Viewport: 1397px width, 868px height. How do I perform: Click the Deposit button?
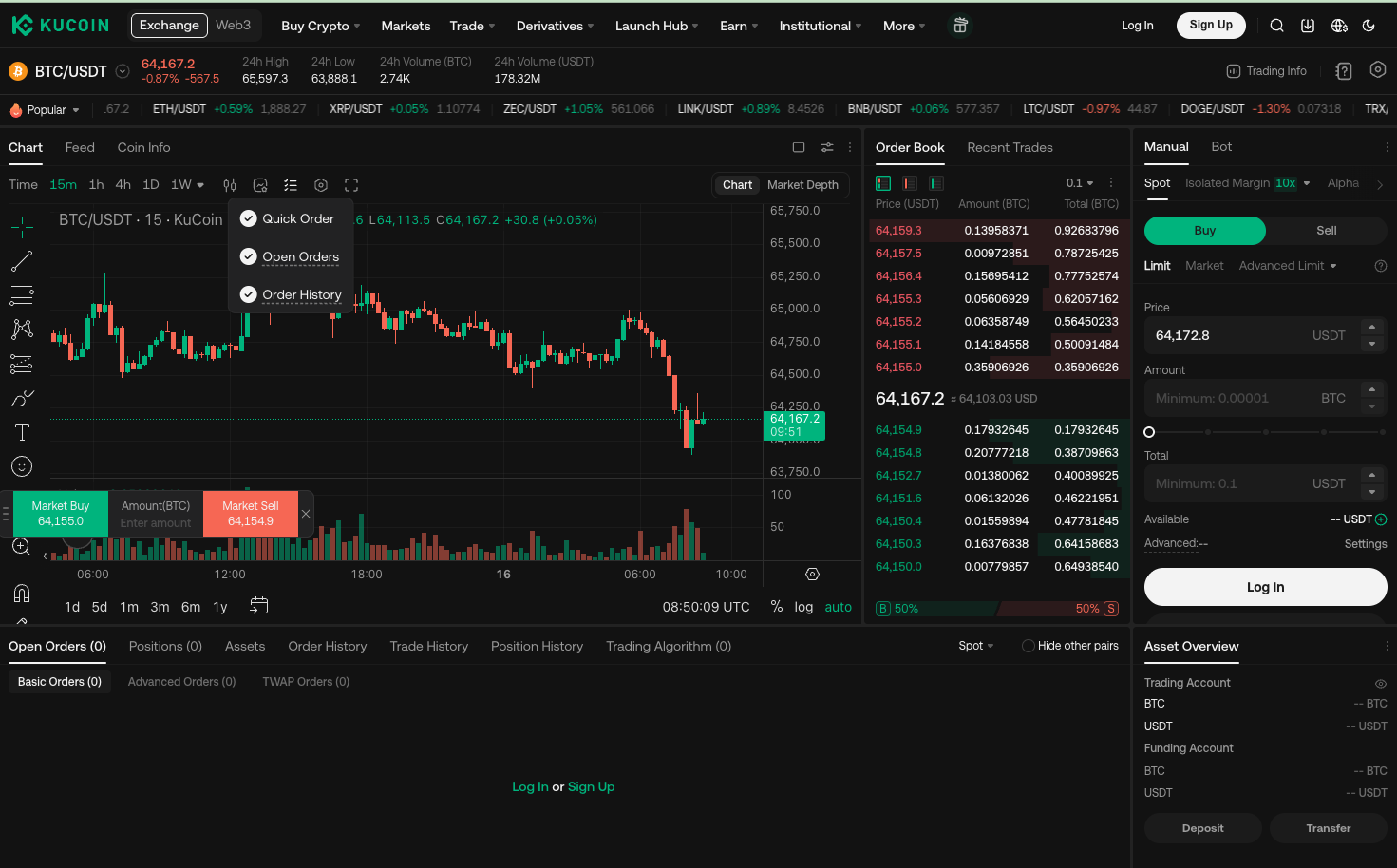pyautogui.click(x=1202, y=828)
